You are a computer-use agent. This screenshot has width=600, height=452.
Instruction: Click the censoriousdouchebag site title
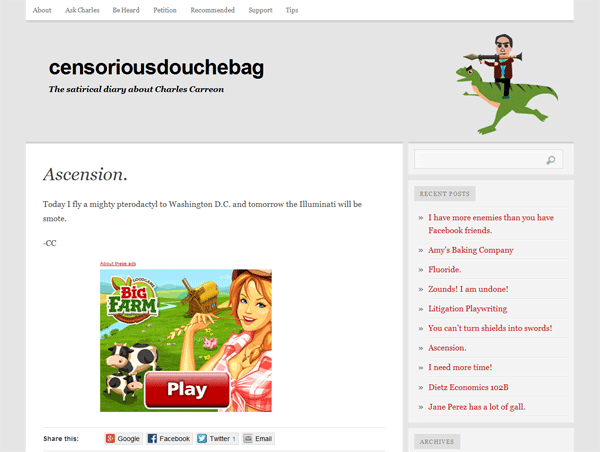pos(156,67)
